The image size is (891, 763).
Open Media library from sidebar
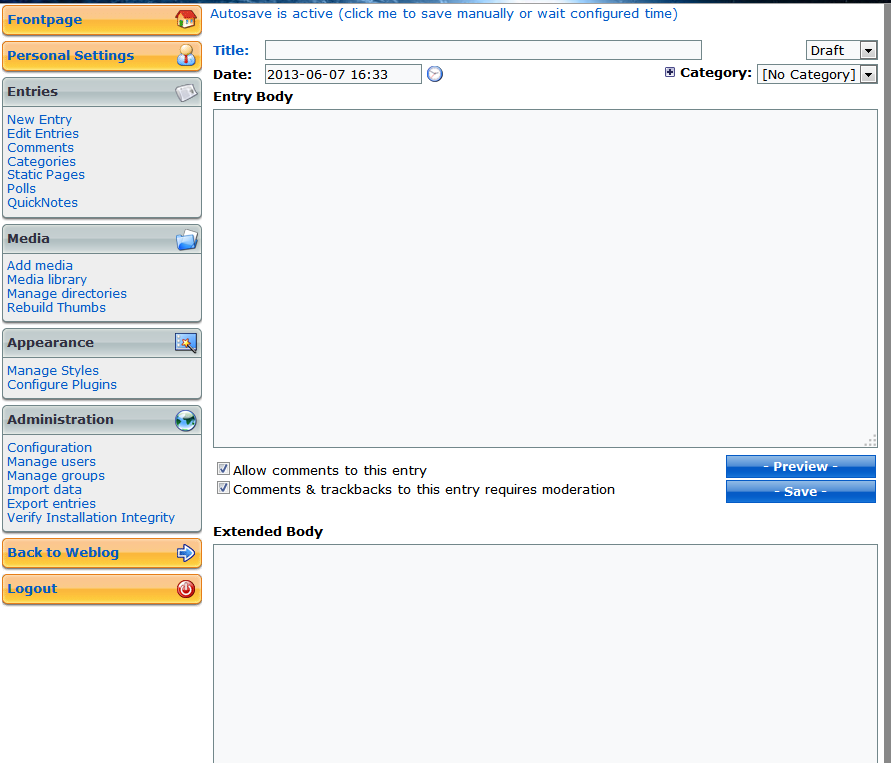[47, 280]
